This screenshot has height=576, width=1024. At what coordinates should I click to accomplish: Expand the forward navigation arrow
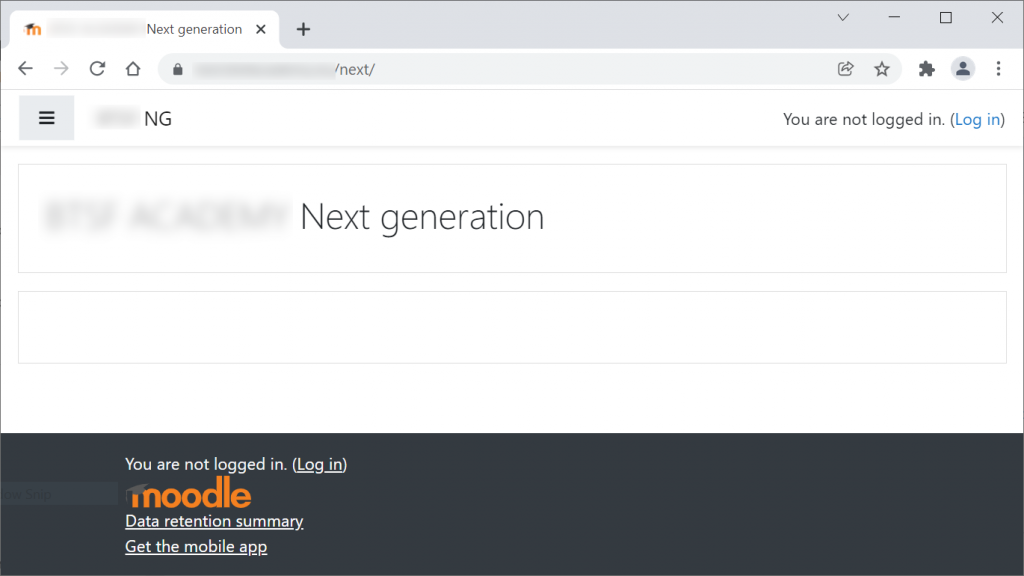click(61, 69)
